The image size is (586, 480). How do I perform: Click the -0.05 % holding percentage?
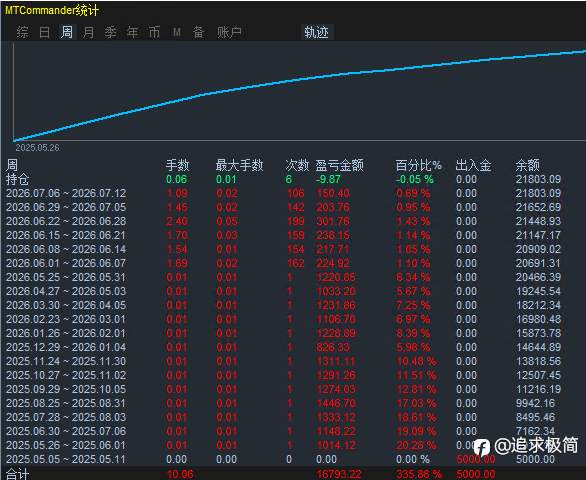[415, 179]
